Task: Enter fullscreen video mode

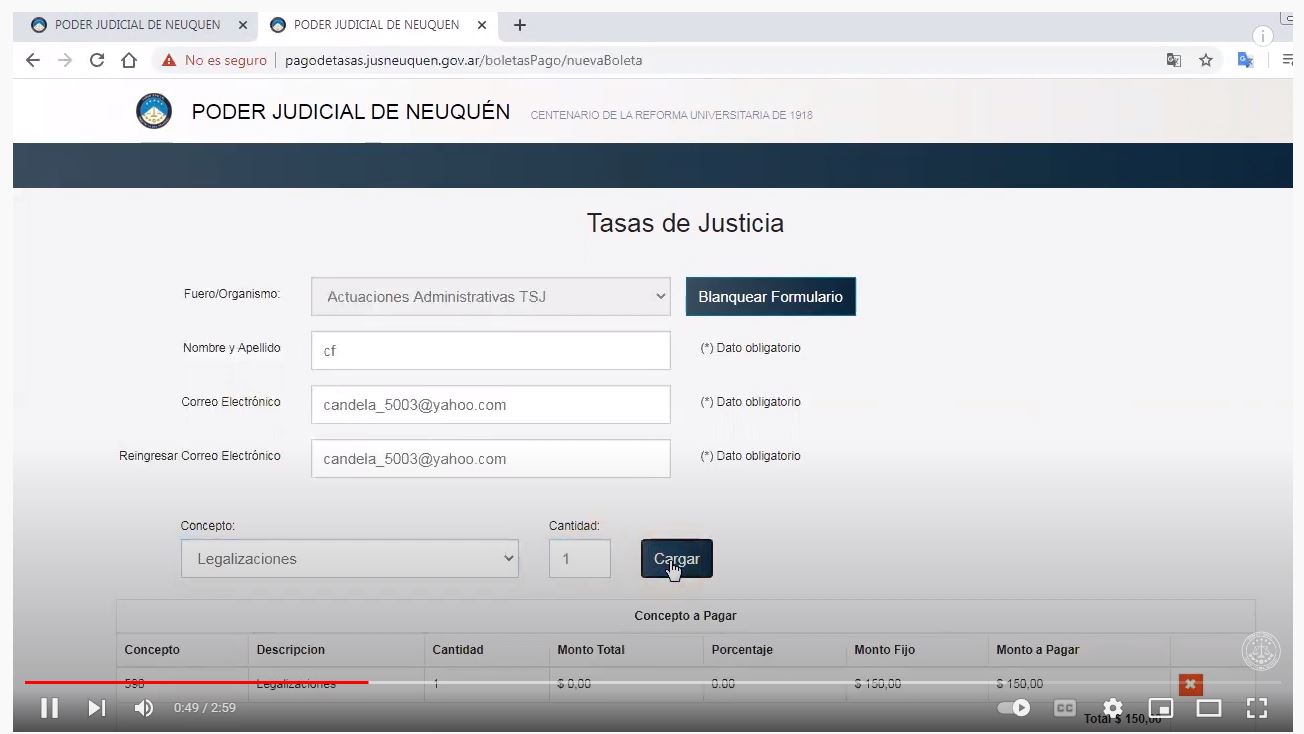Action: pyautogui.click(x=1257, y=708)
